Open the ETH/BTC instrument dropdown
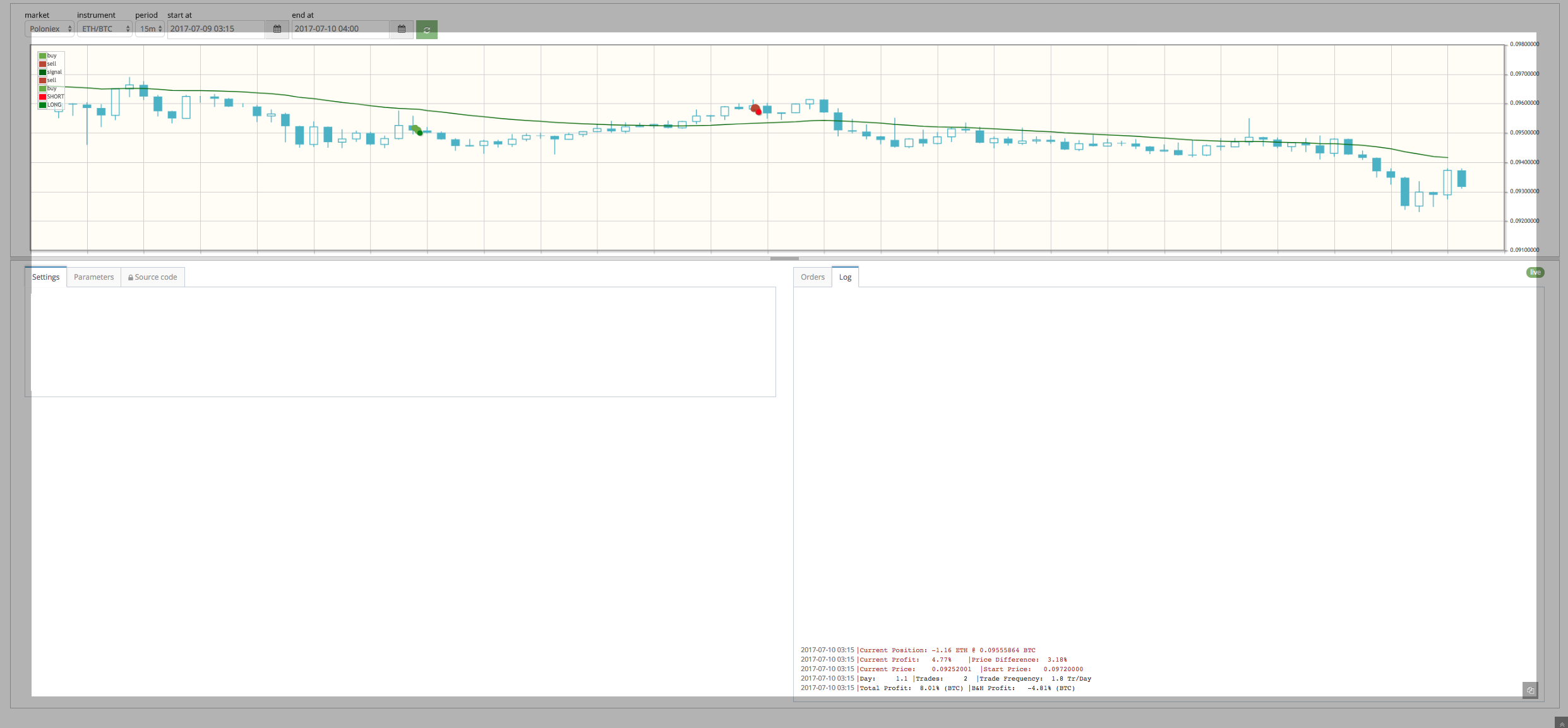Viewport: 1568px width, 728px height. tap(104, 29)
